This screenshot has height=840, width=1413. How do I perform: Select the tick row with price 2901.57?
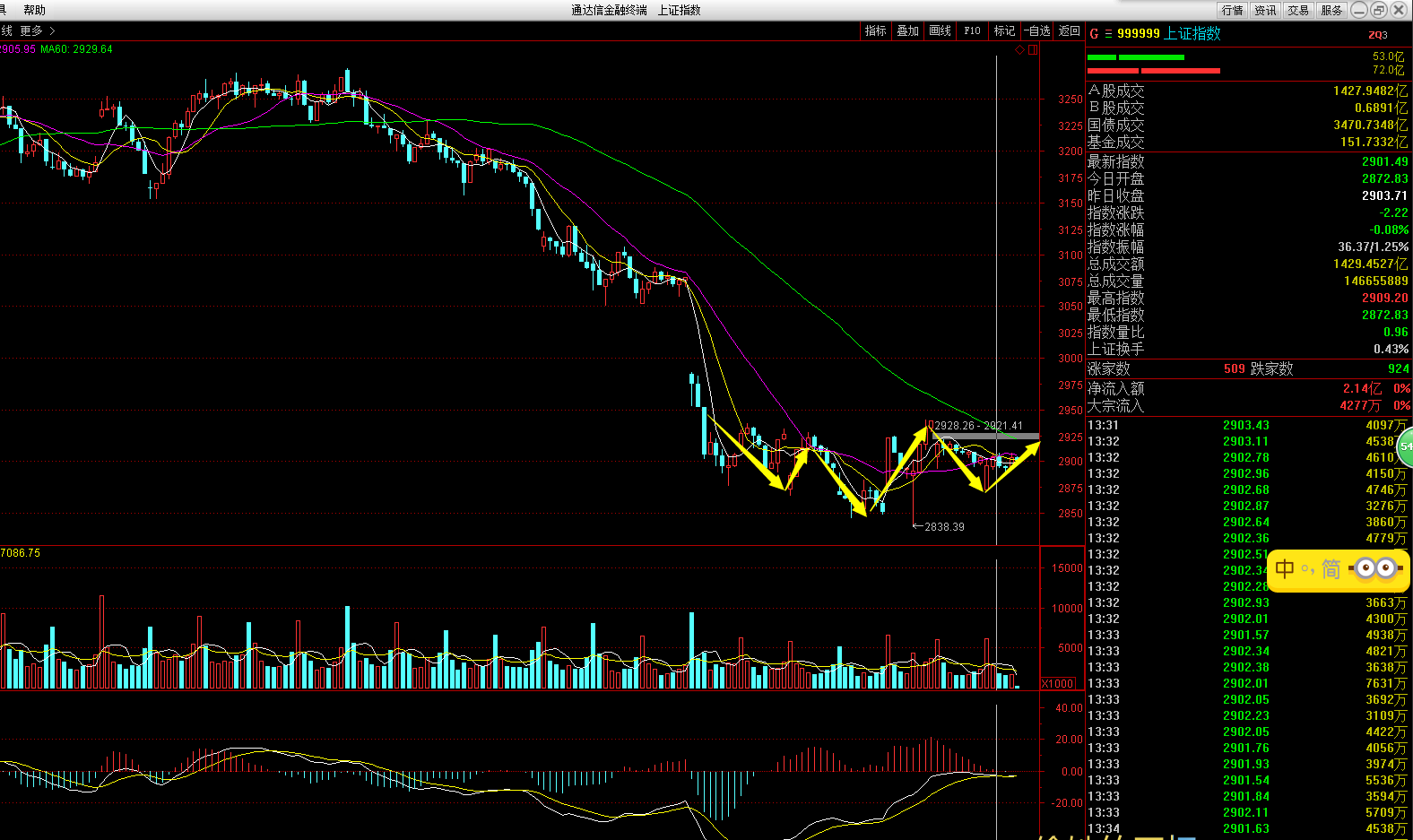click(1248, 635)
